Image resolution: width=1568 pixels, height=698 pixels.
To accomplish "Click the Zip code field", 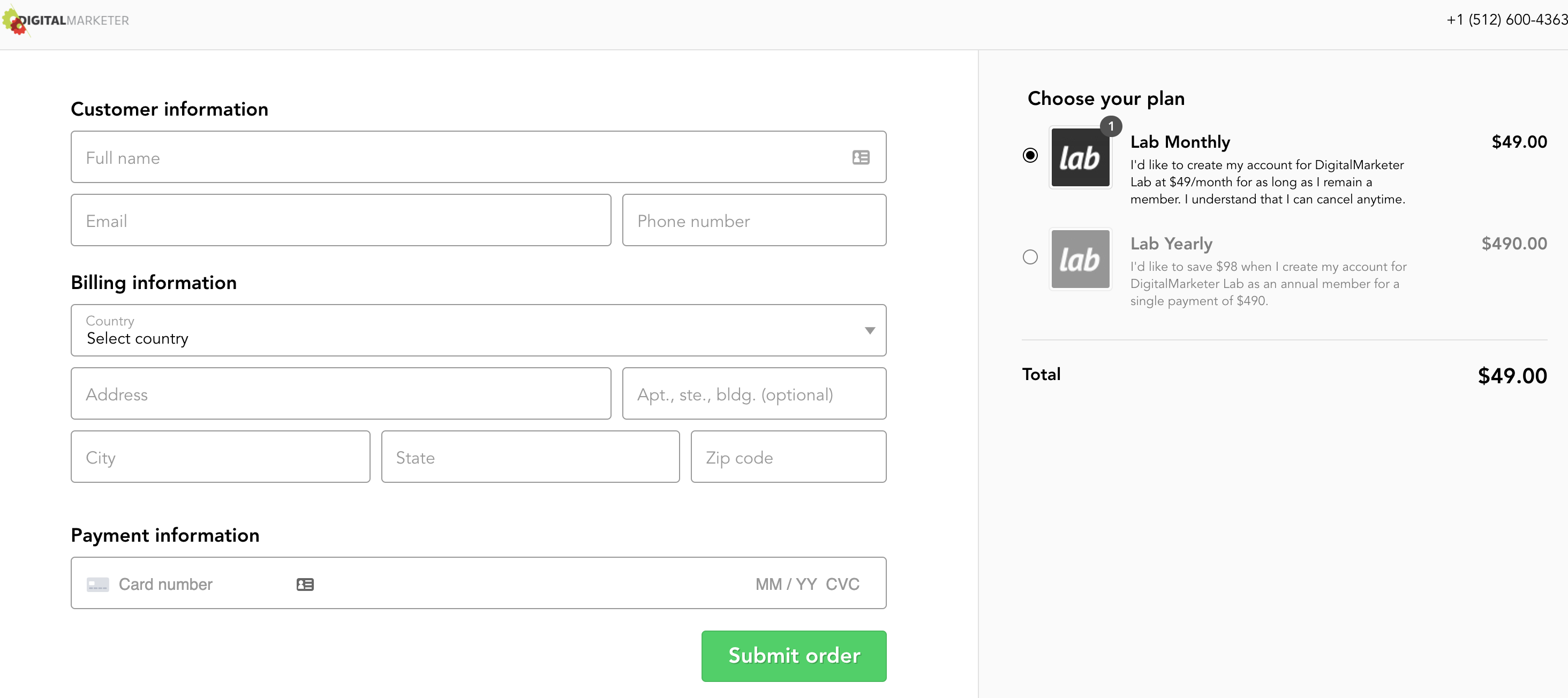I will click(x=788, y=457).
